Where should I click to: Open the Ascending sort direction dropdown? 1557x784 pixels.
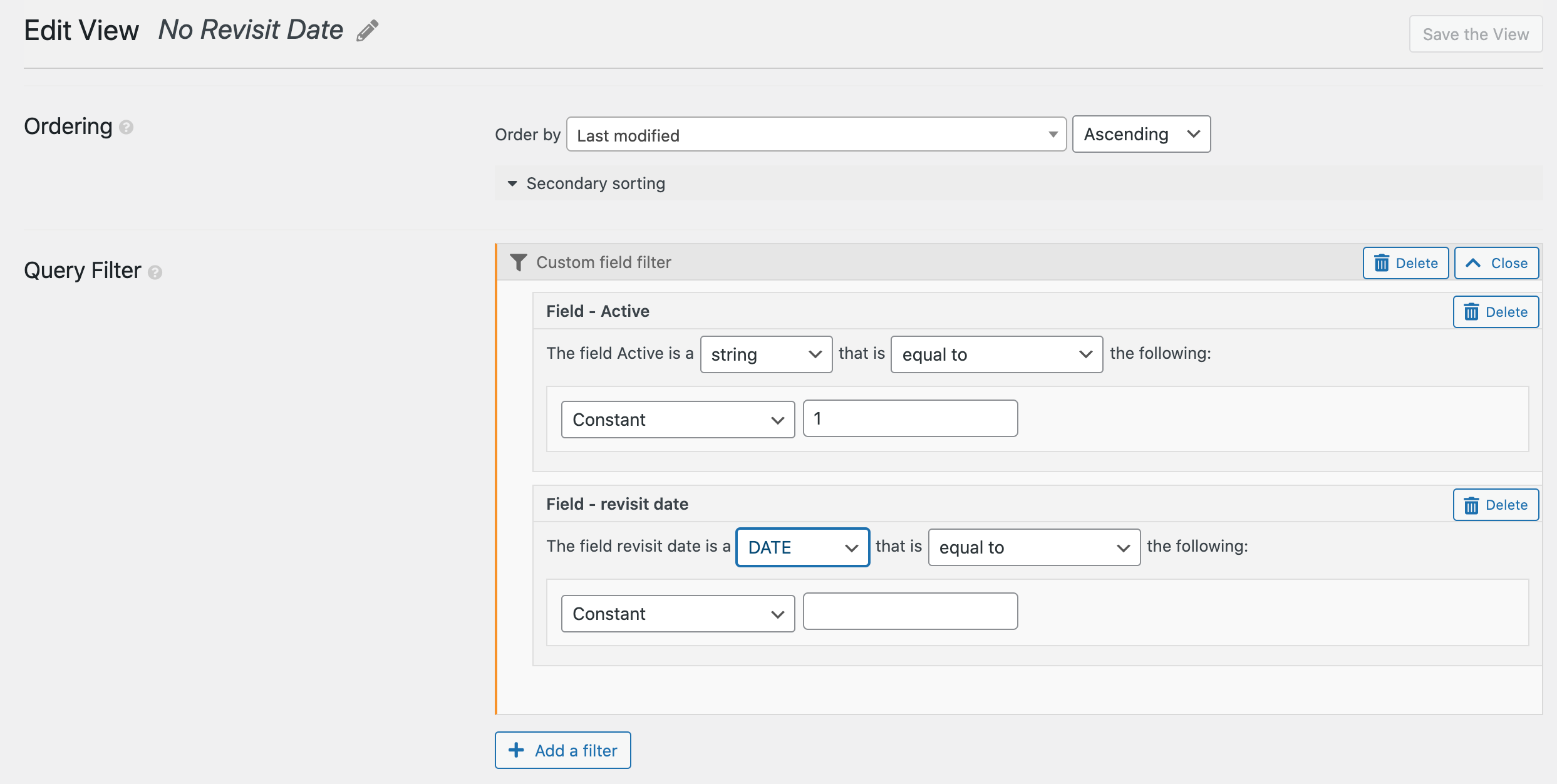(1141, 134)
